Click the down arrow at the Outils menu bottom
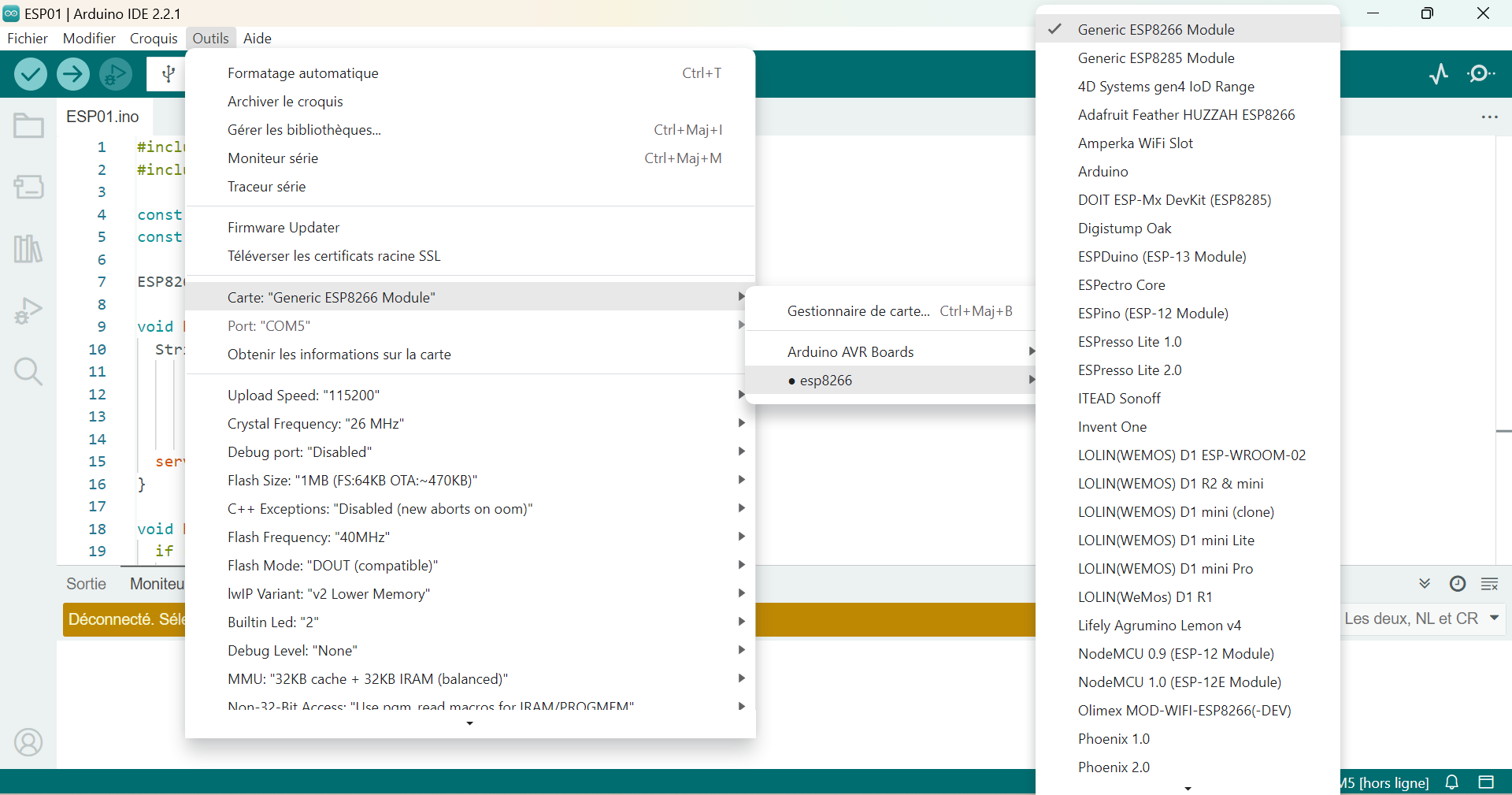1512x795 pixels. pyautogui.click(x=470, y=723)
